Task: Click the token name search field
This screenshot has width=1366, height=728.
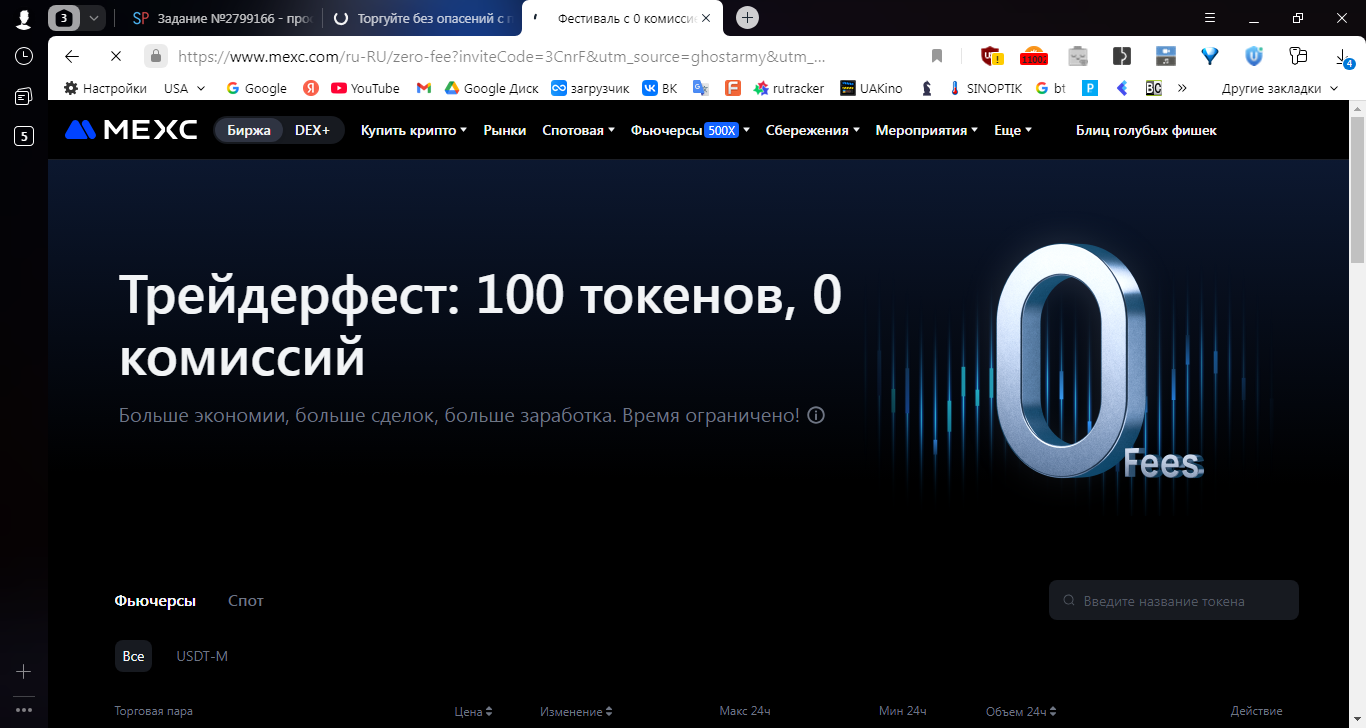Action: click(1174, 601)
